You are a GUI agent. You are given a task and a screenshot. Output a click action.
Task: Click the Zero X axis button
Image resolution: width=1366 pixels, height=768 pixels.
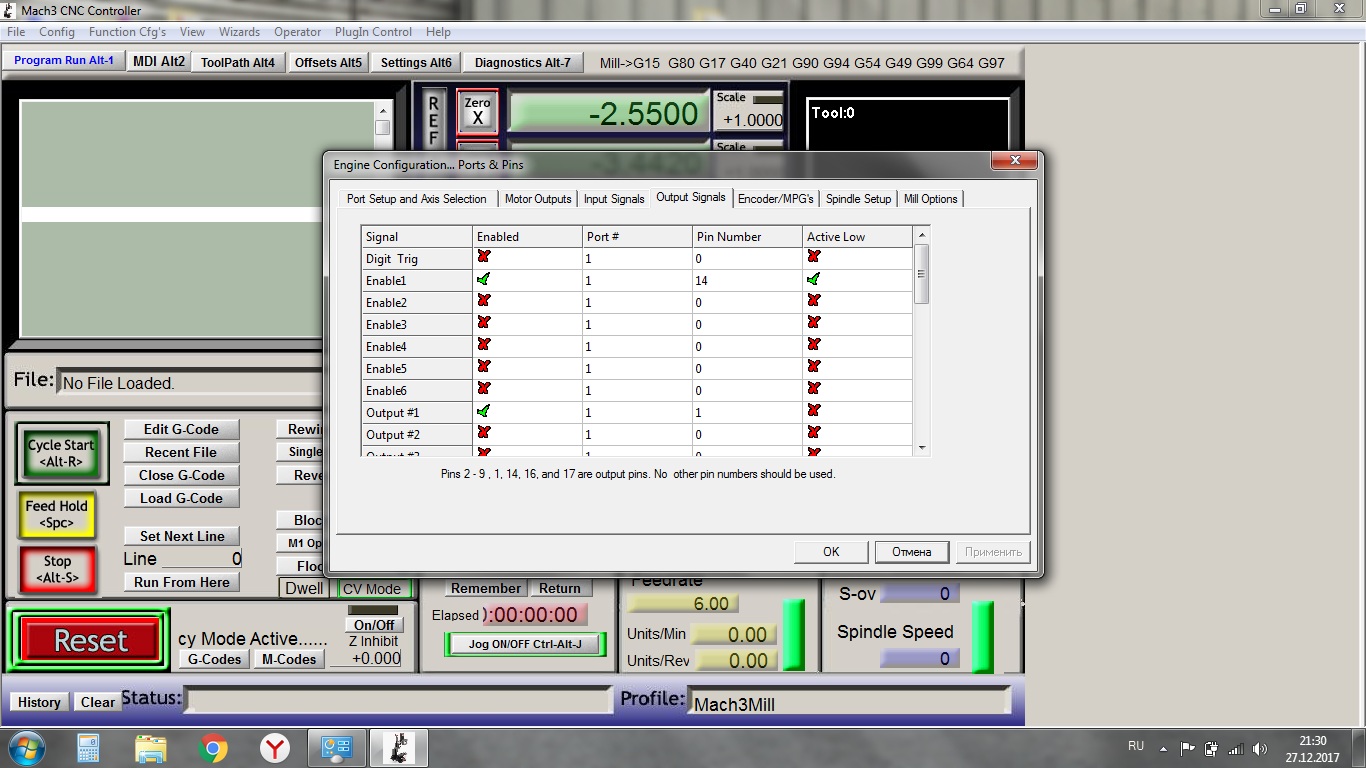[x=478, y=112]
